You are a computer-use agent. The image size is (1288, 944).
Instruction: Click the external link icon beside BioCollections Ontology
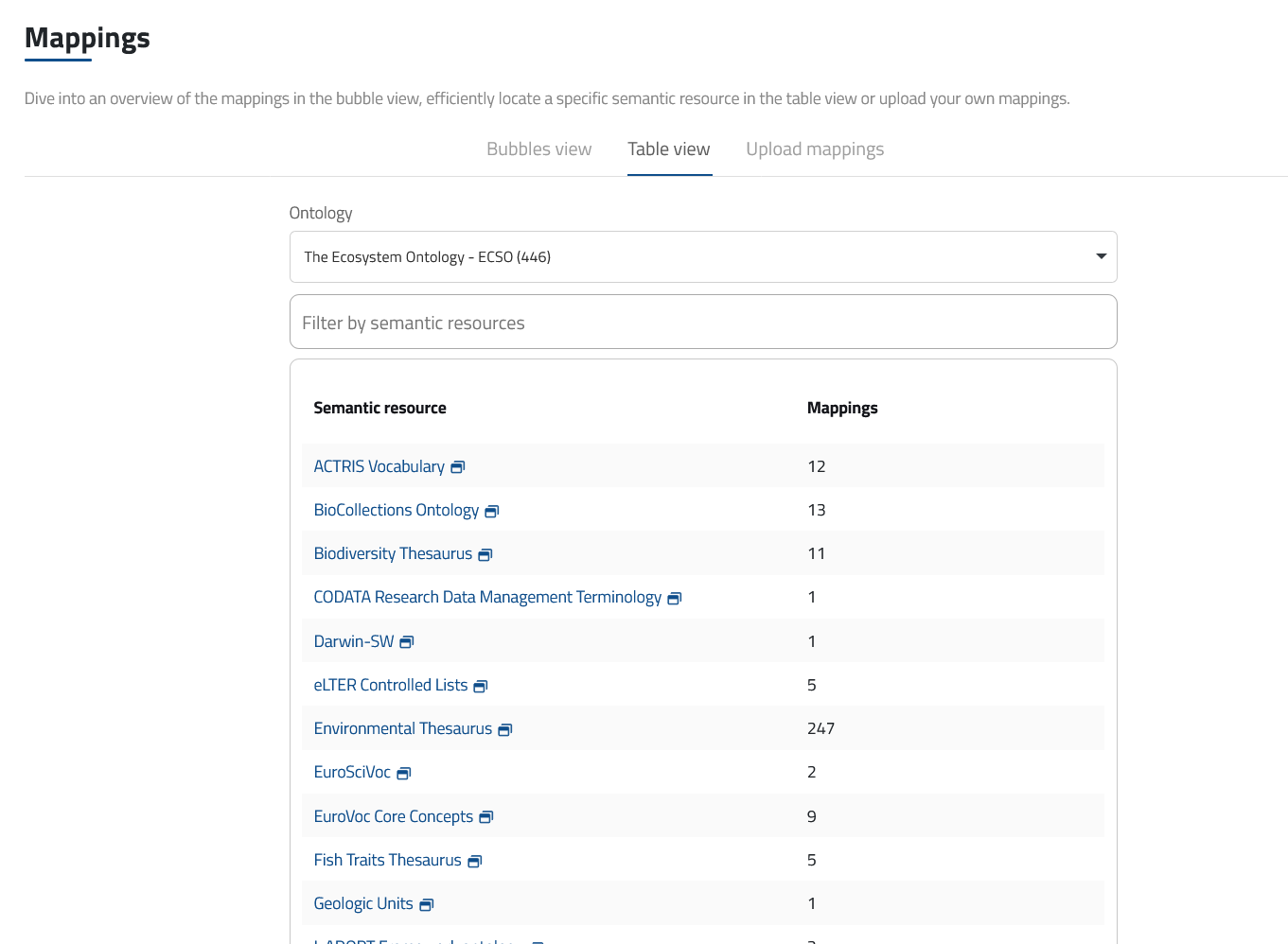point(491,511)
